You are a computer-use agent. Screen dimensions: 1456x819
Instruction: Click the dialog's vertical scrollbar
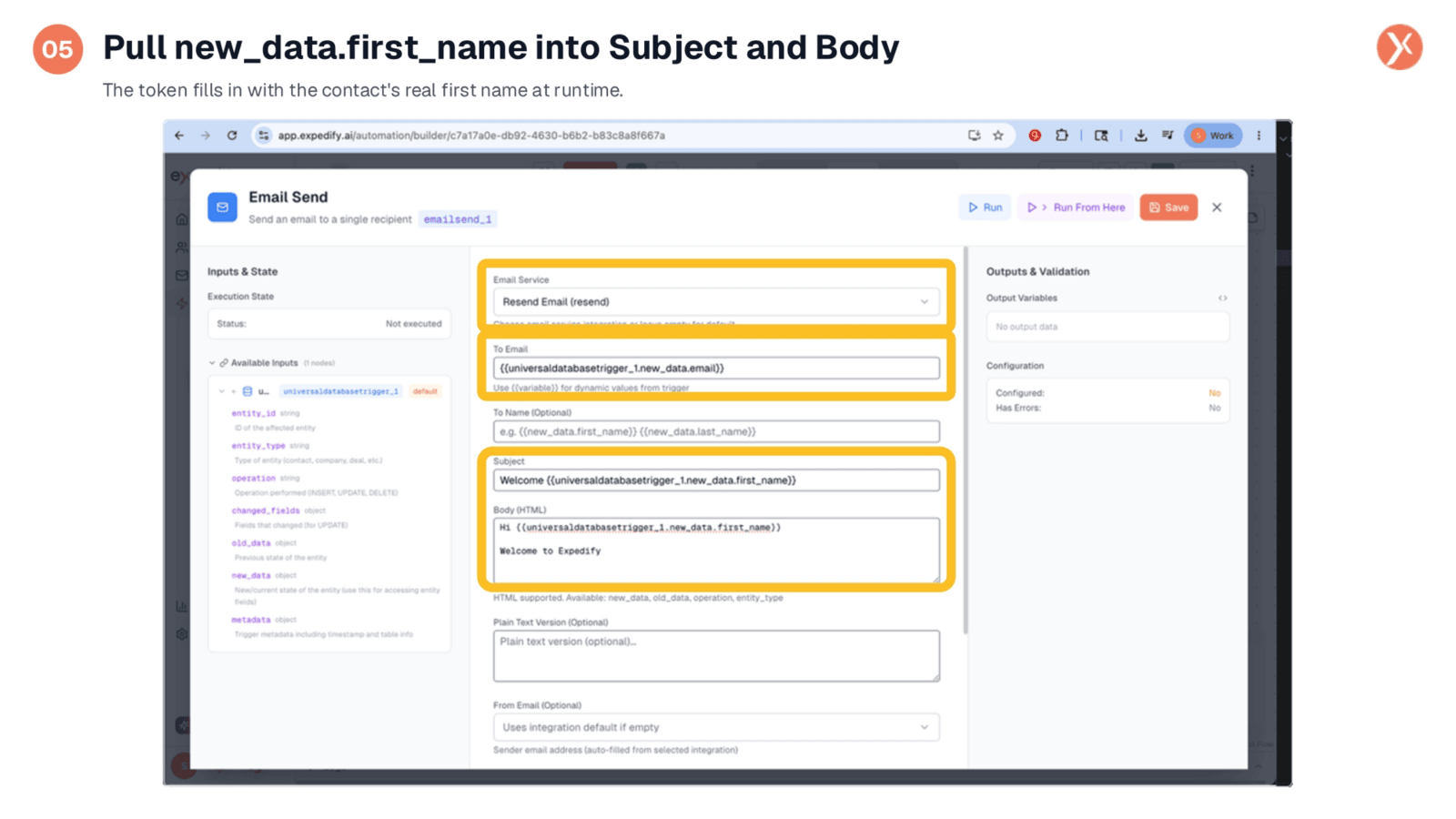[x=965, y=440]
